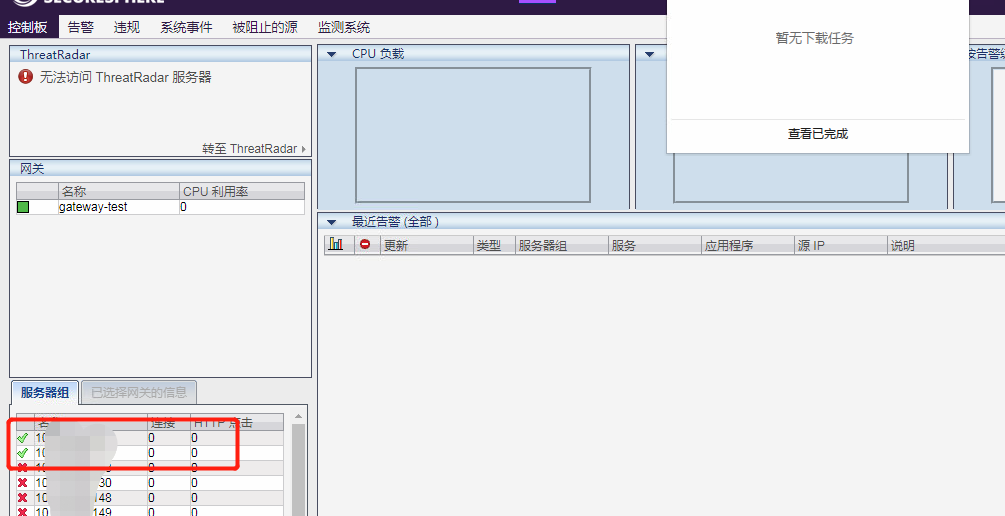The height and width of the screenshot is (516, 1005).
Task: Click the ThreatRadar panel title
Action: pos(55,54)
